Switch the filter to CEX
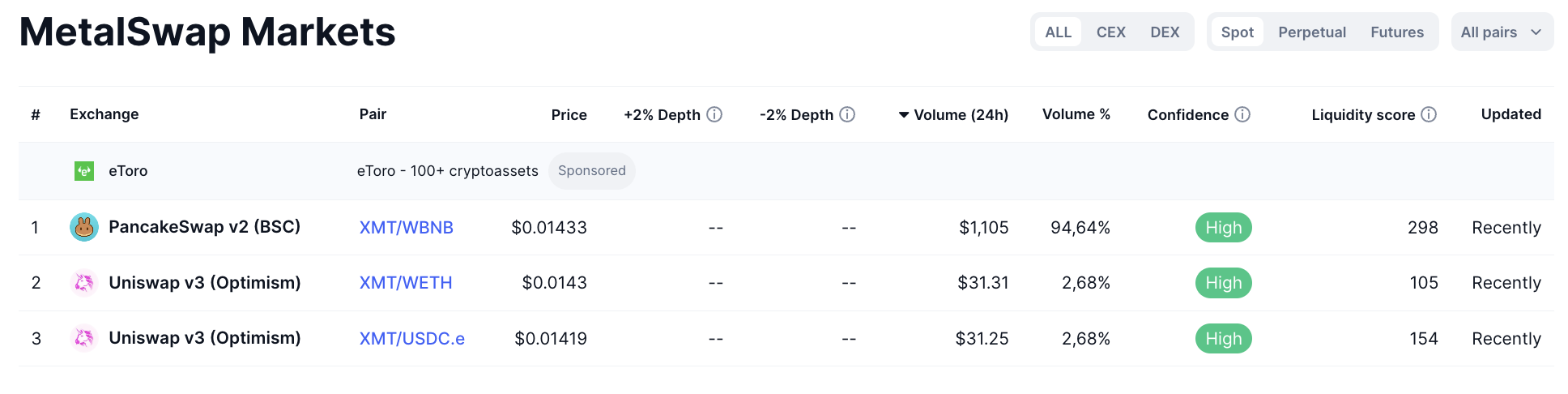The width and height of the screenshot is (1568, 394). pos(1111,32)
